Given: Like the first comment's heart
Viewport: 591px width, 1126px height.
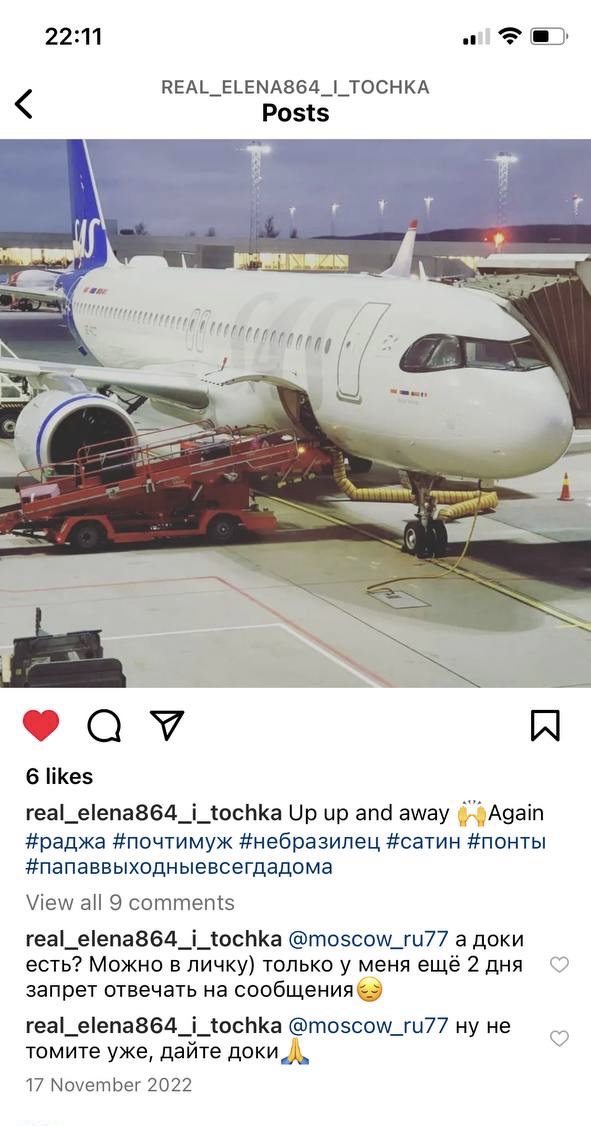Looking at the screenshot, I should coord(559,964).
